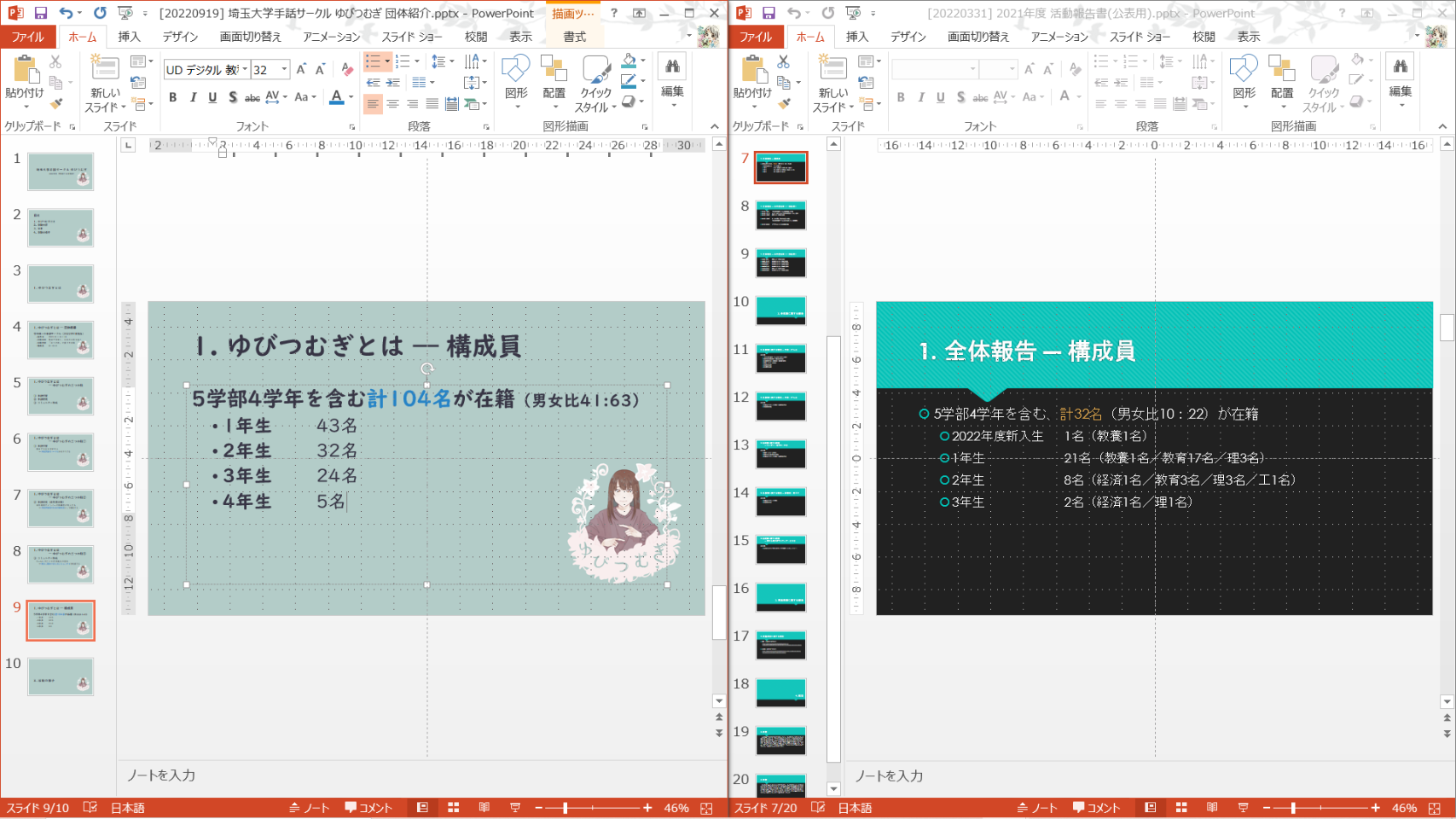Click the clear formatting eraser icon in left window

(346, 70)
